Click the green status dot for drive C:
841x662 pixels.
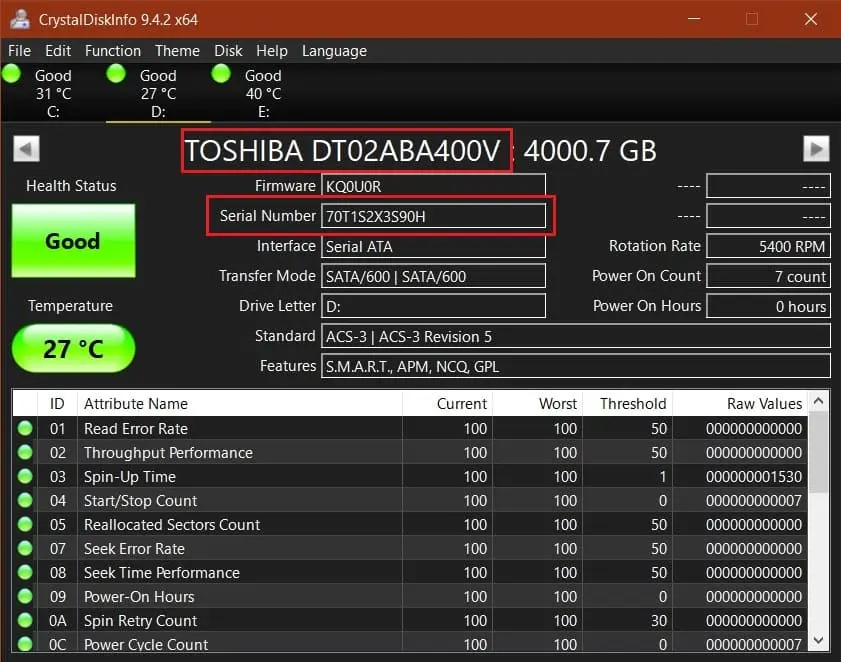[11, 73]
